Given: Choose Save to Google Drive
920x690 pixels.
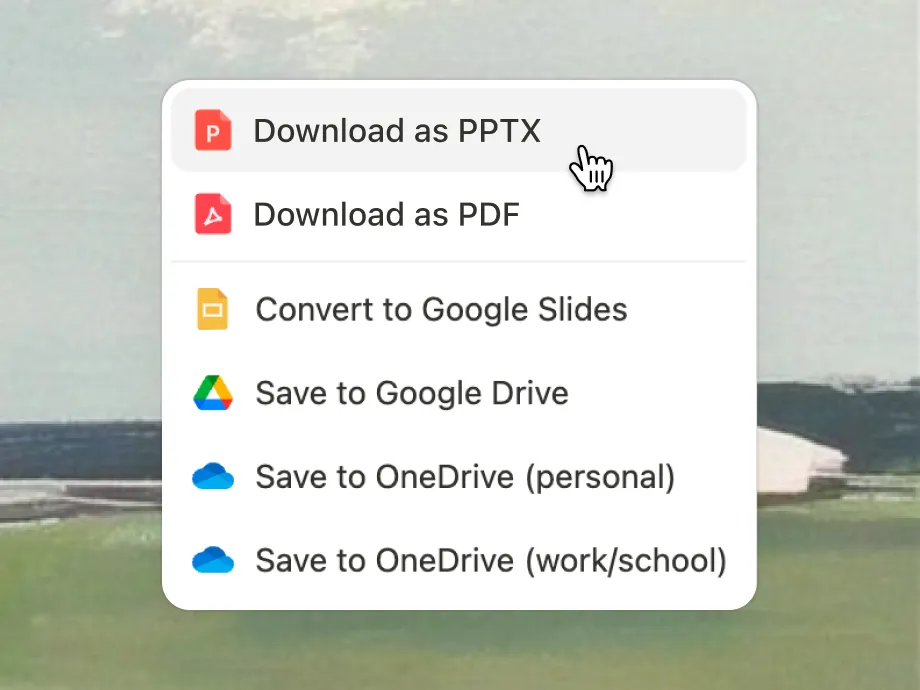Looking at the screenshot, I should coord(412,393).
